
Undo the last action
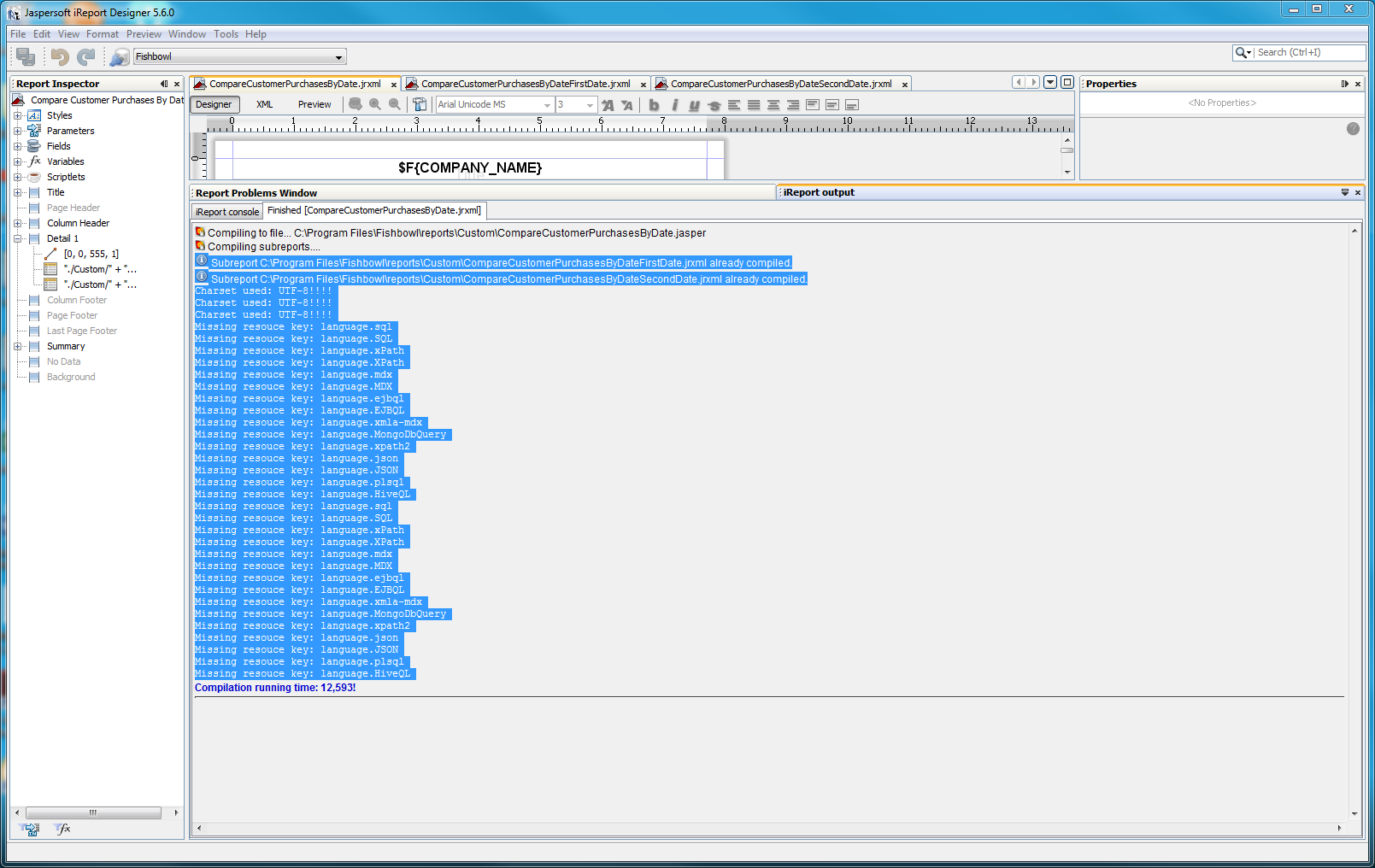click(60, 56)
